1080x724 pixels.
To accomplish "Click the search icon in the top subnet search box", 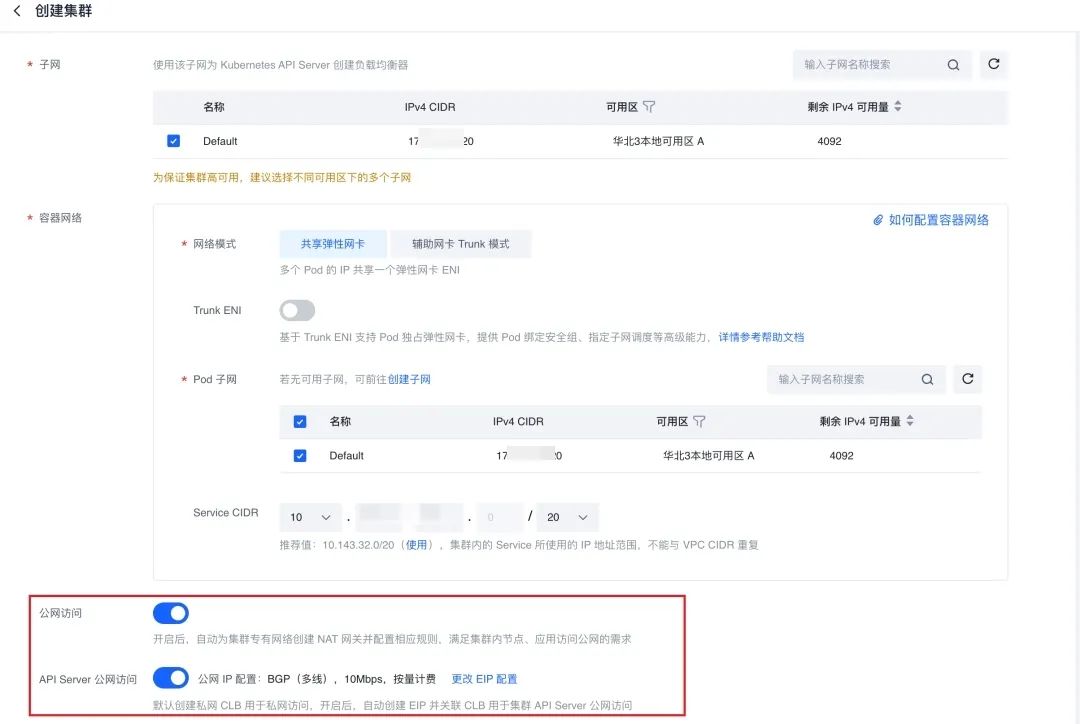I will 953,65.
